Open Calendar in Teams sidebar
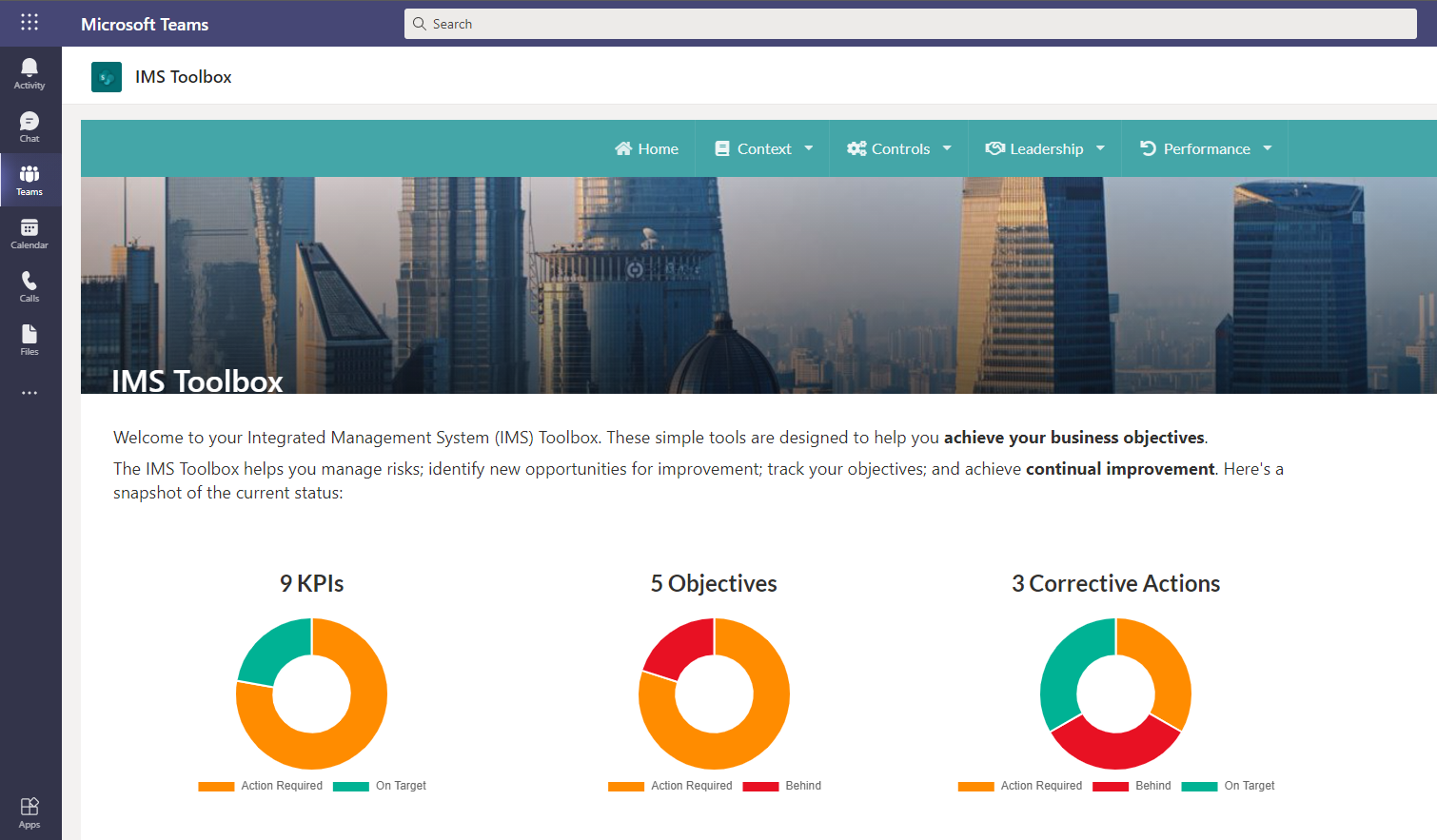The image size is (1437, 840). click(x=30, y=233)
